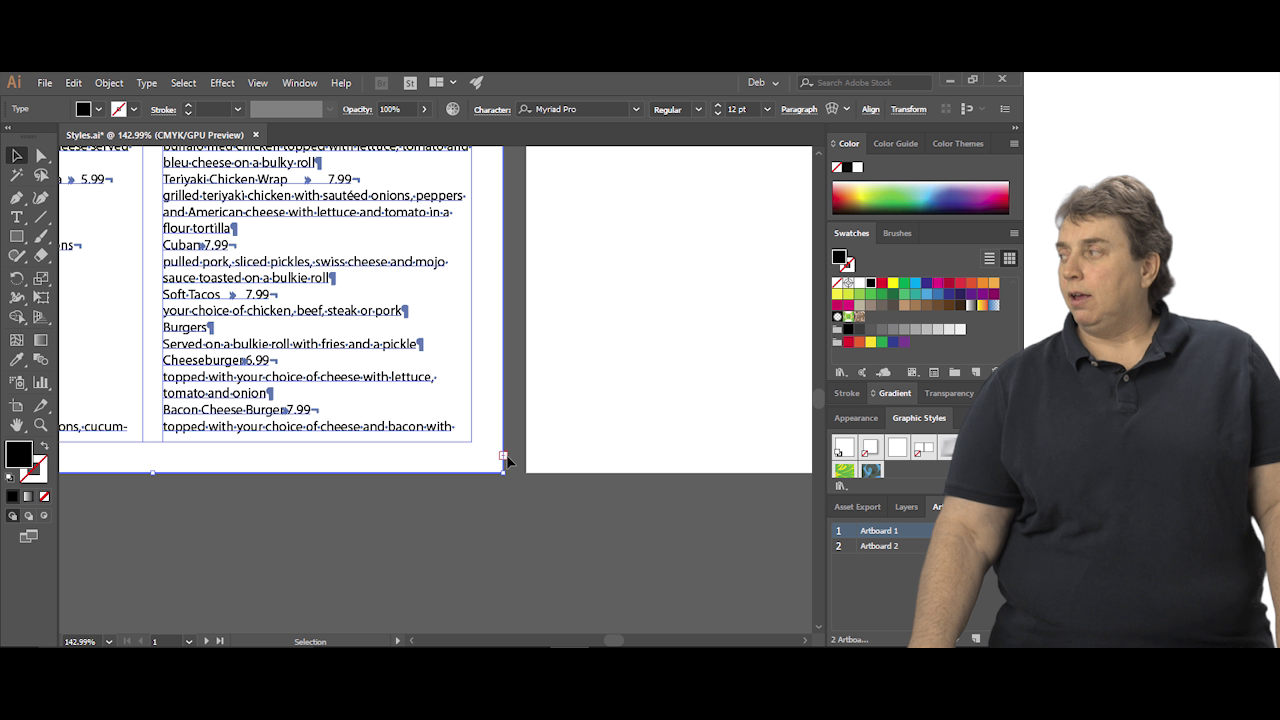The image size is (1280, 720).
Task: Click the Opacity 100% field
Action: coord(397,109)
